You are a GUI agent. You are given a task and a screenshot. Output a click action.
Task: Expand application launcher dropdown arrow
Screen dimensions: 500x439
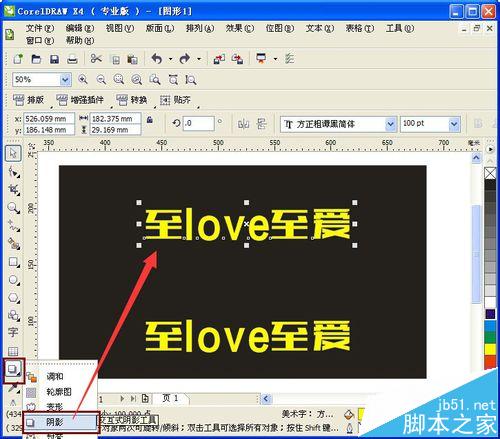click(275, 59)
